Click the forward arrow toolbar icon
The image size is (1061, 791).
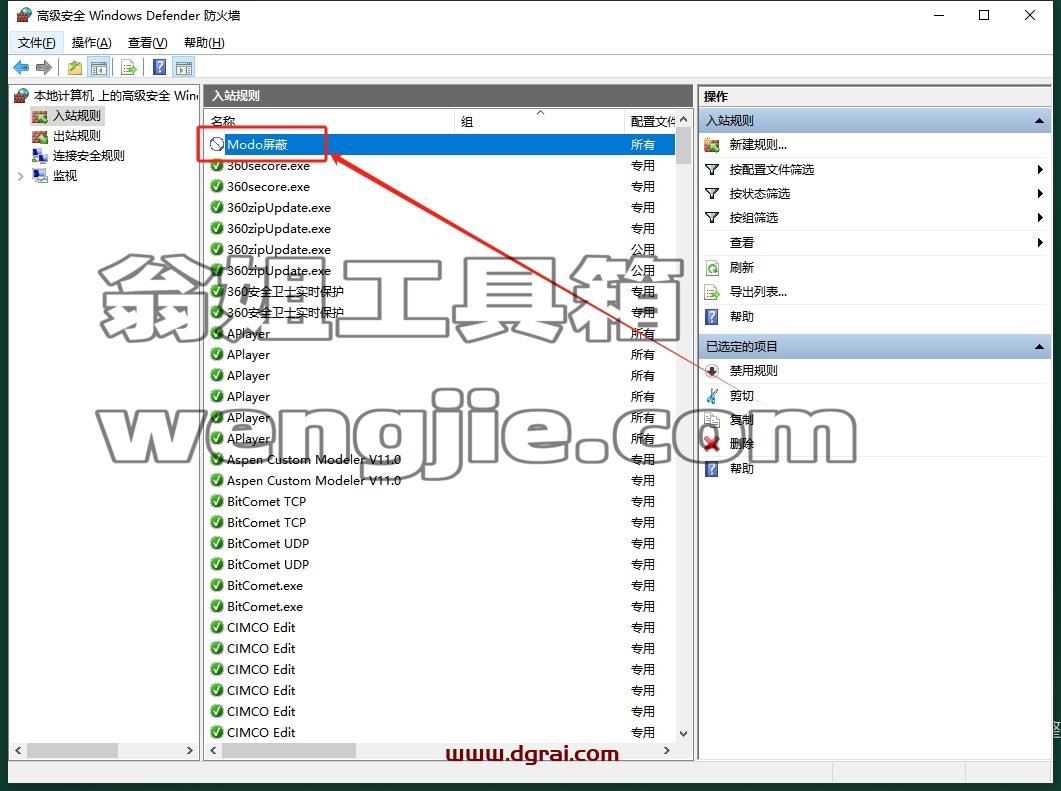pyautogui.click(x=44, y=67)
